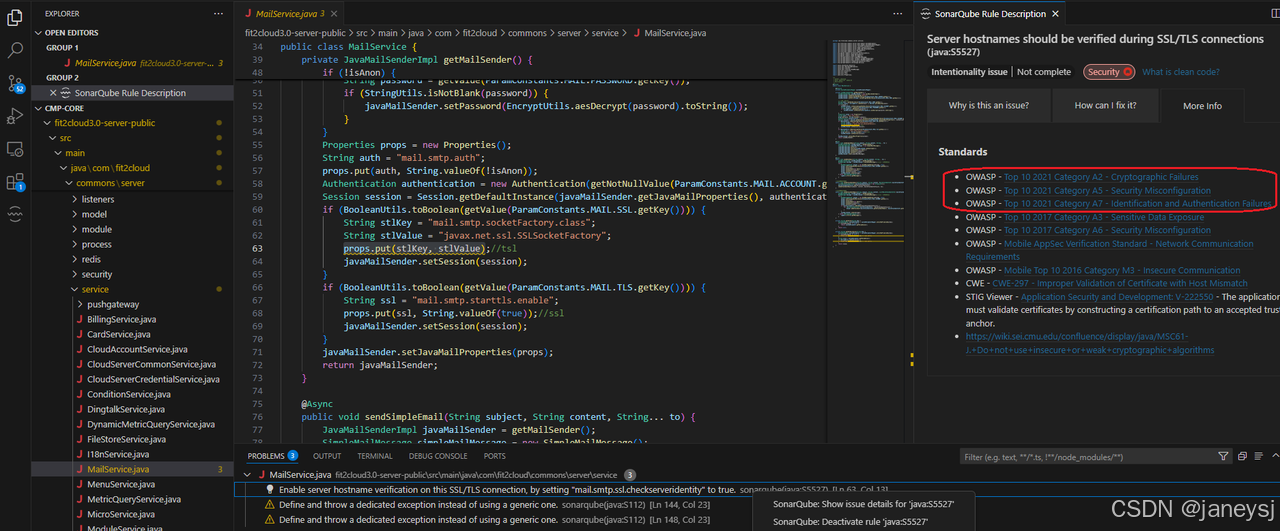Viewport: 1280px width, 531px height.
Task: Open the 'How can I fix it?' tab
Action: 1105,105
